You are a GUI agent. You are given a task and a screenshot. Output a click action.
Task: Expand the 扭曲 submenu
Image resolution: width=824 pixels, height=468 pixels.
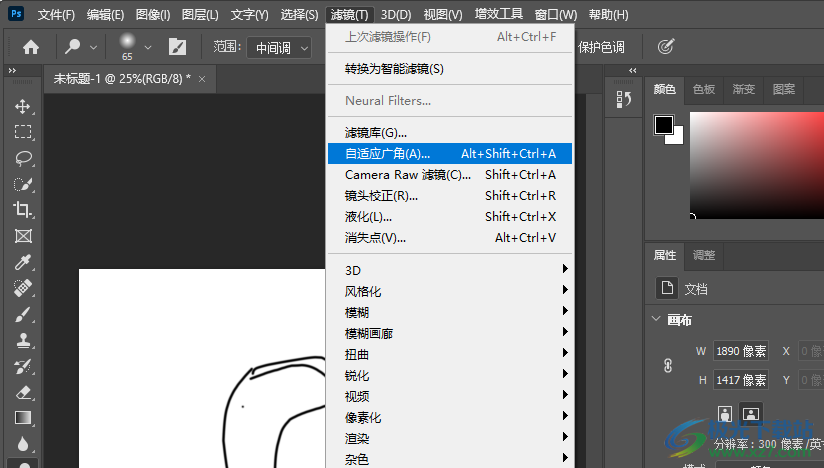coord(450,354)
